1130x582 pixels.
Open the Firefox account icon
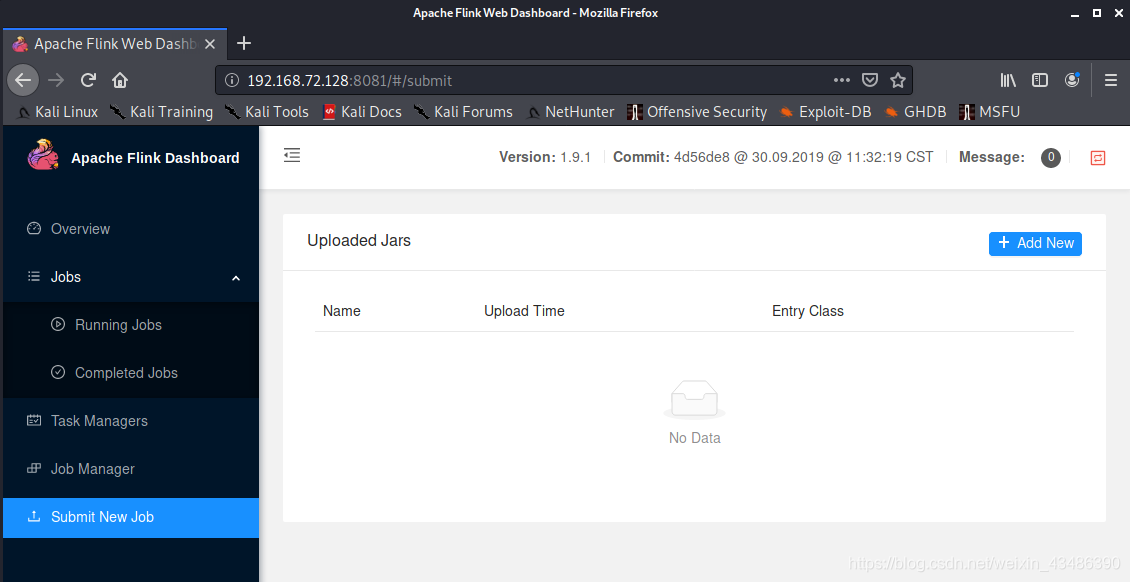(1072, 80)
